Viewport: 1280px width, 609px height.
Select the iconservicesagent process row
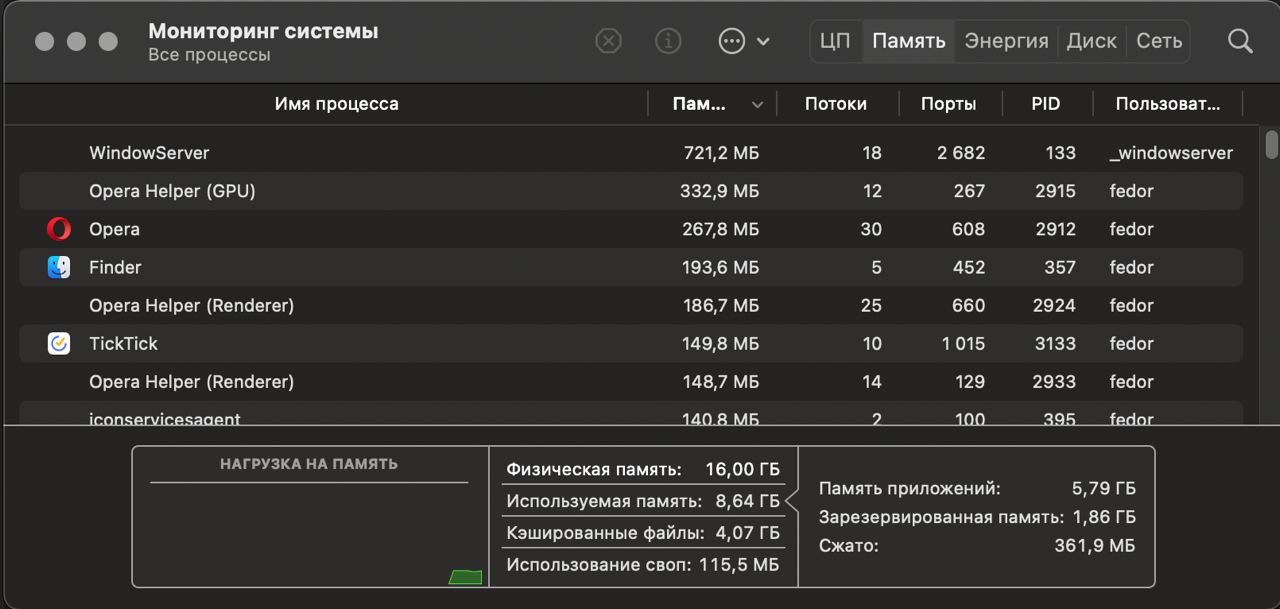pos(631,415)
